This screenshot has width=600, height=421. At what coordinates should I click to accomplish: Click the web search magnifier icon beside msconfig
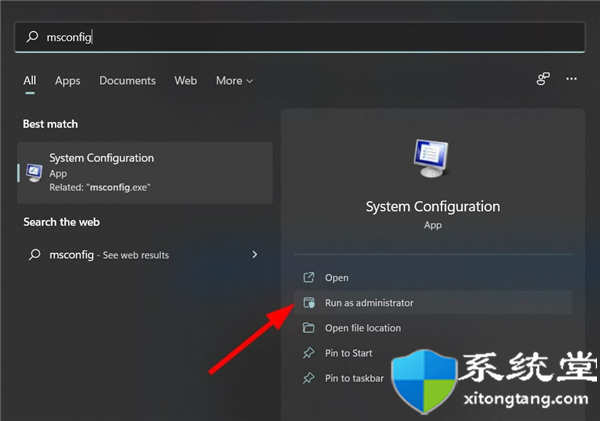[34, 255]
